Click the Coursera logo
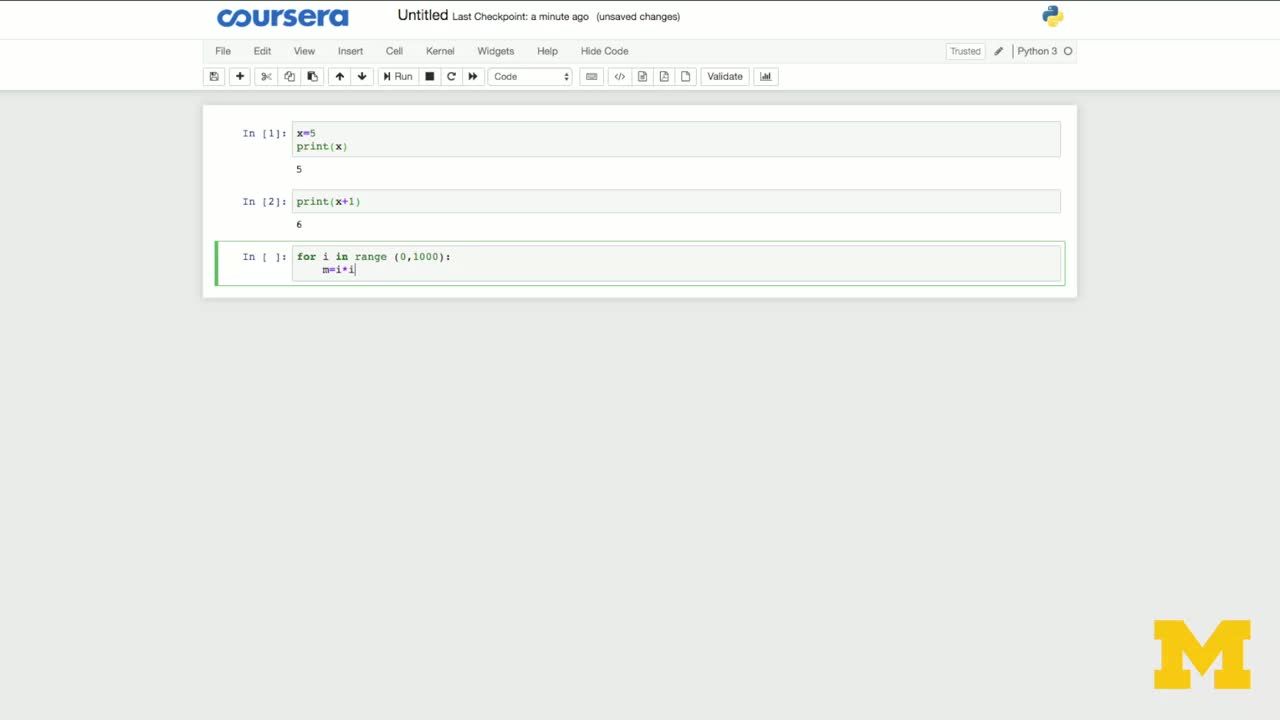 coord(283,17)
